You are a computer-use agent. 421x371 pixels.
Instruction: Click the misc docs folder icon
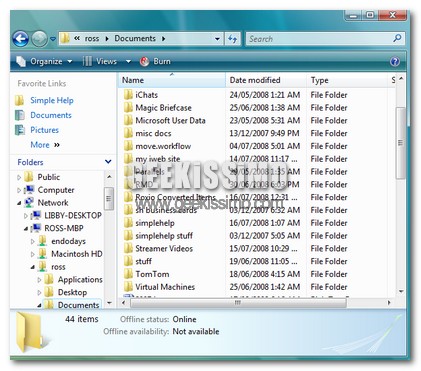tap(128, 133)
